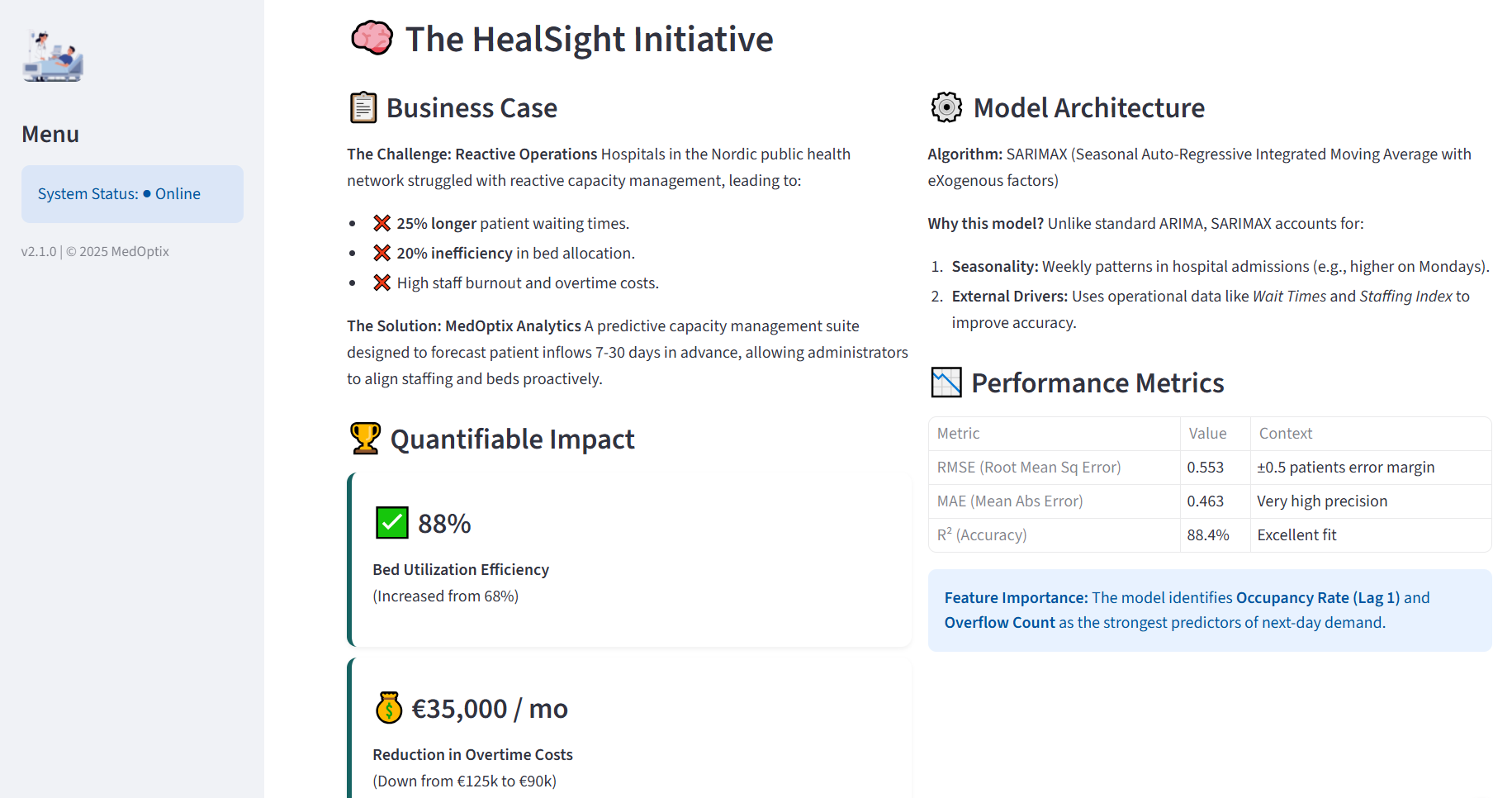Click the money bag icon beside €35,000

tap(389, 708)
